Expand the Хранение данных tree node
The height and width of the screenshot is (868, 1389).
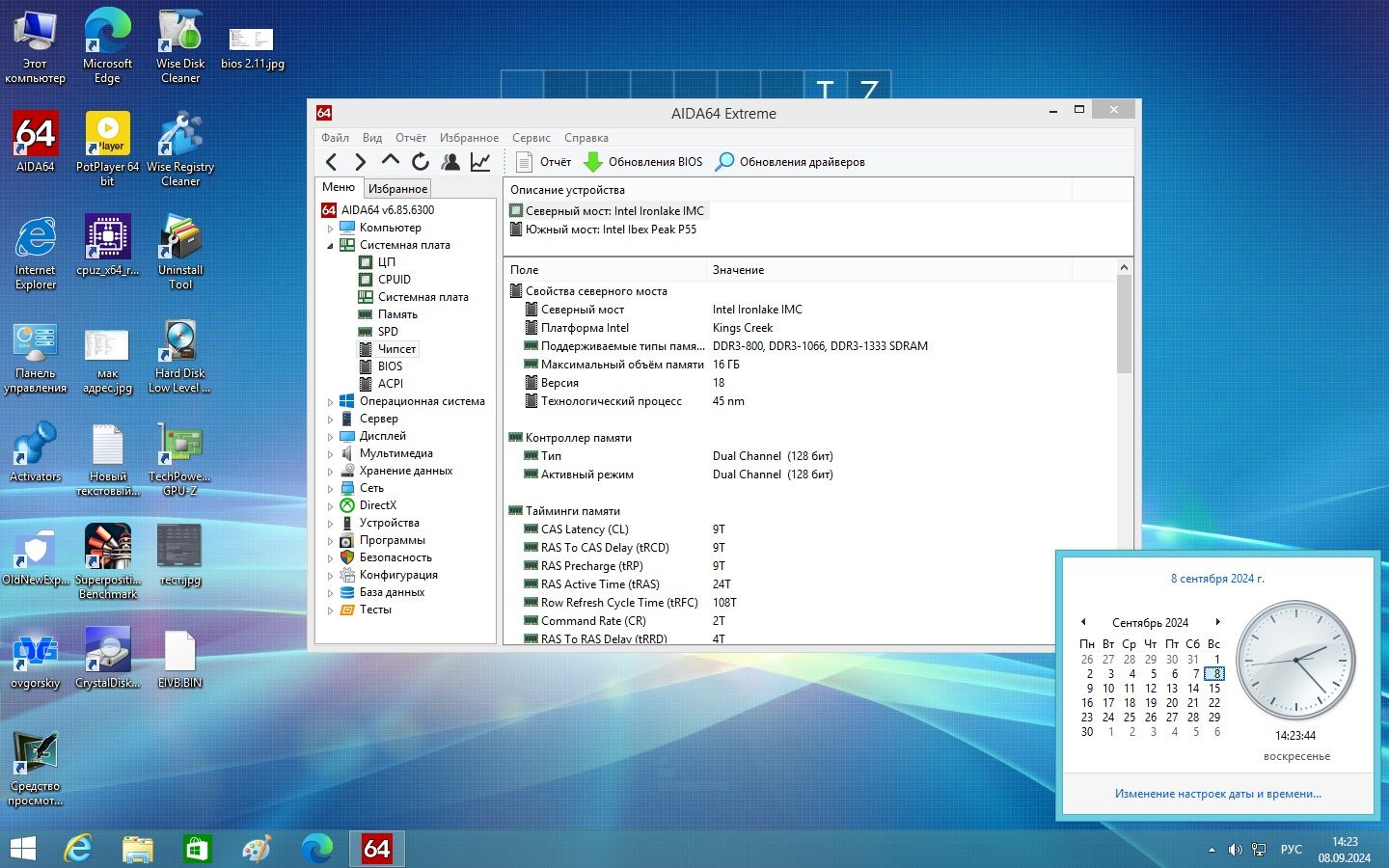click(x=330, y=472)
